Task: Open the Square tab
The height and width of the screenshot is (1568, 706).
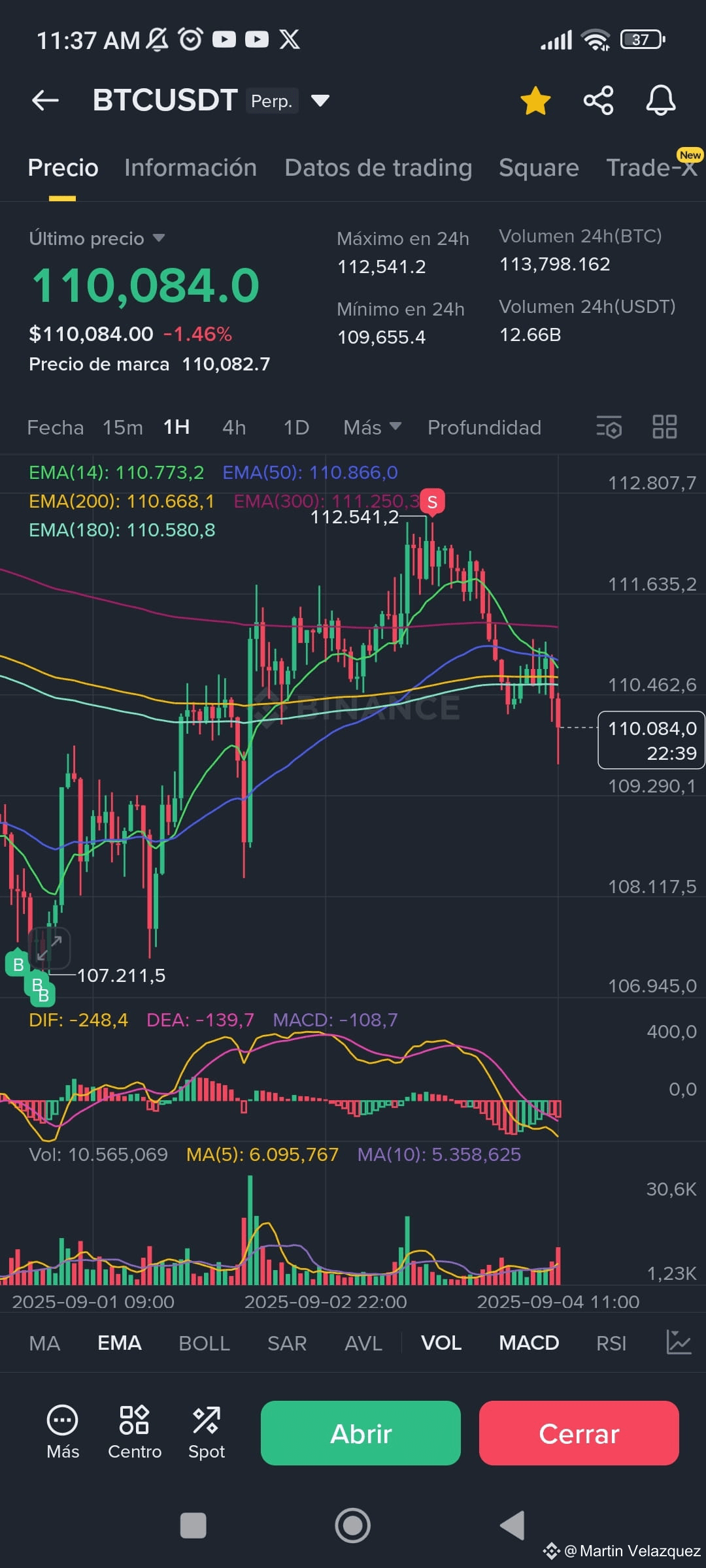Action: (539, 168)
